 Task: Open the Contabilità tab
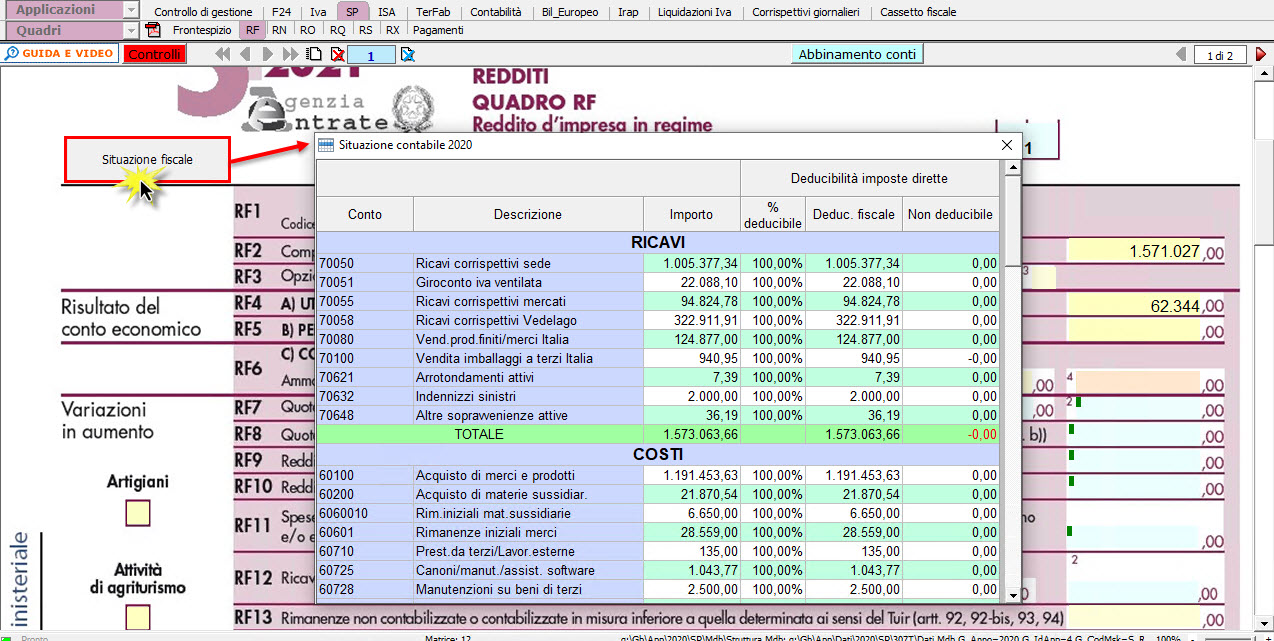coord(495,12)
